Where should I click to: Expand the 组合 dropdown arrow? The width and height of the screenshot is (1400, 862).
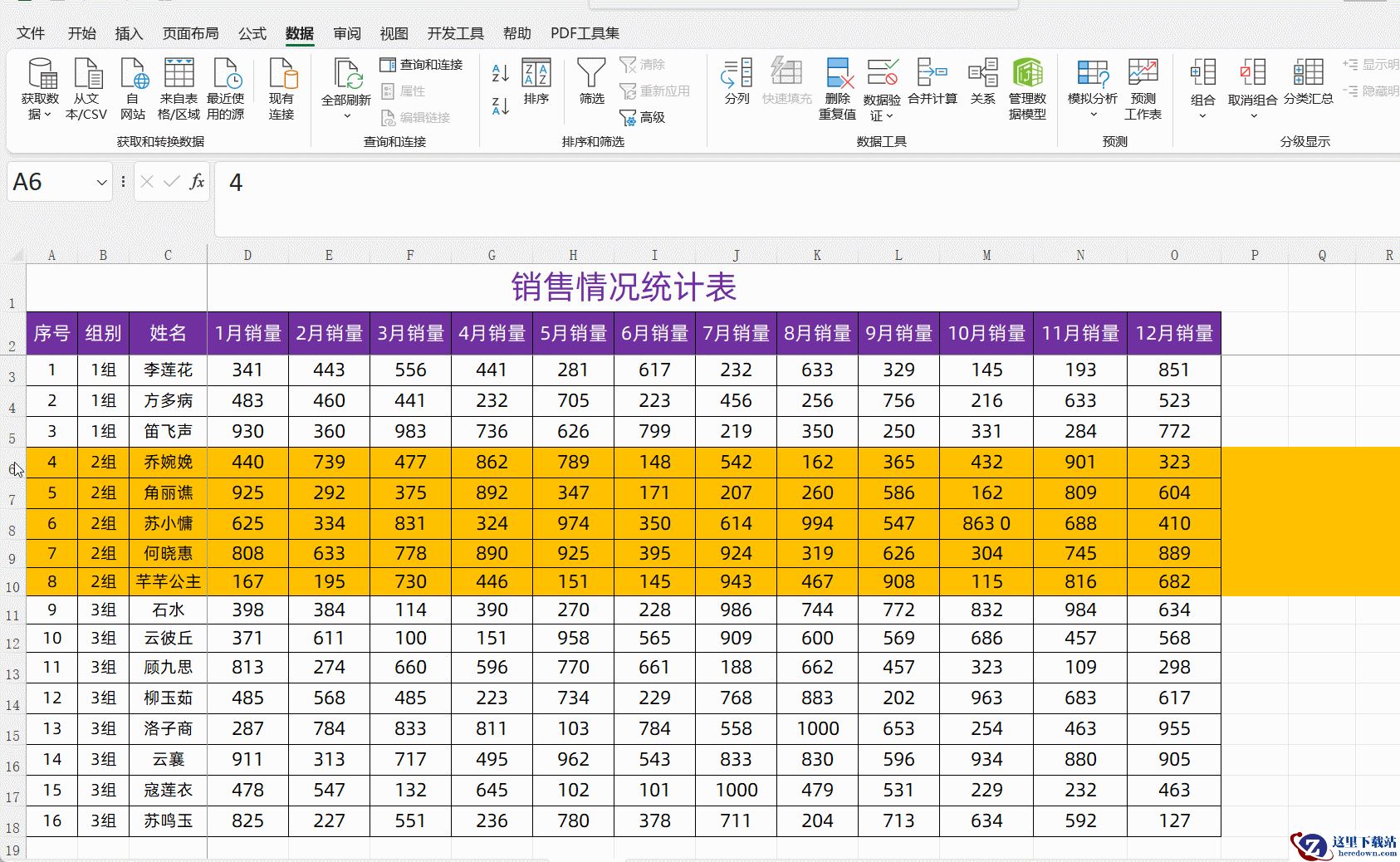tap(1202, 116)
